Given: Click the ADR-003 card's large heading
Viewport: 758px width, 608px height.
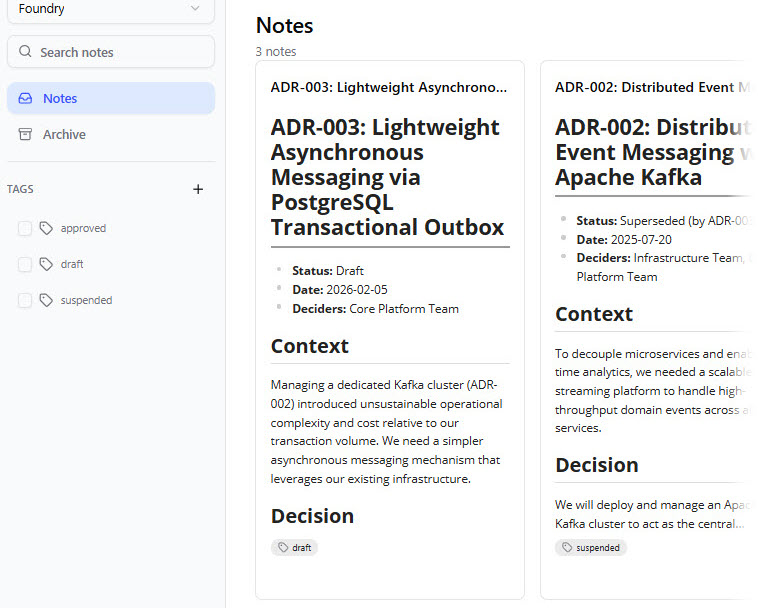Looking at the screenshot, I should (387, 177).
